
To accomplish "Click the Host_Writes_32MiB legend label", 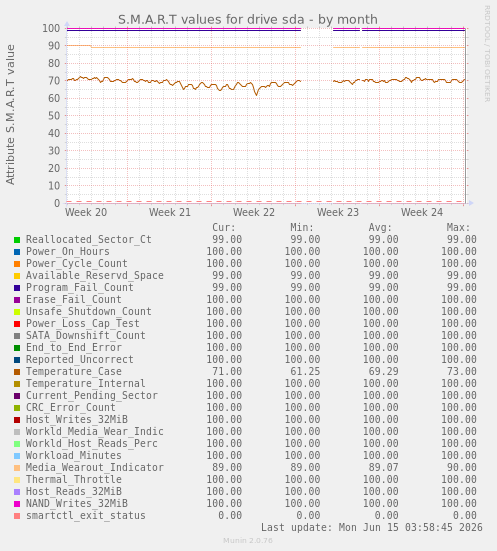I will (x=77, y=419).
